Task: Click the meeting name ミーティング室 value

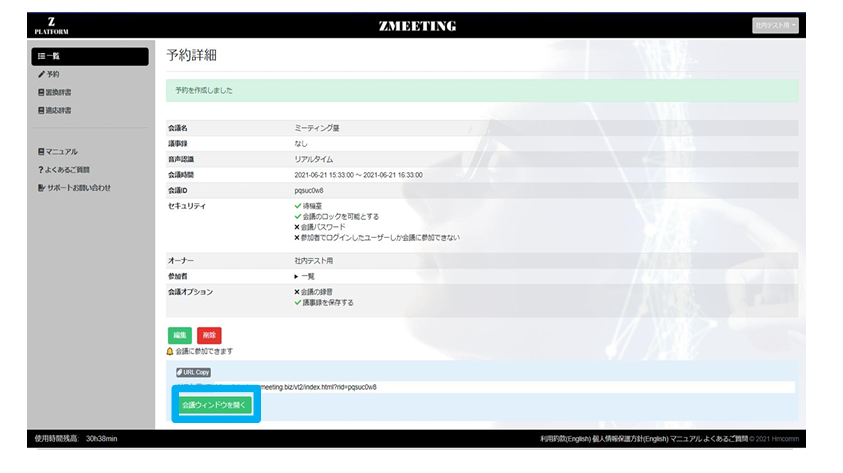Action: pyautogui.click(x=317, y=128)
